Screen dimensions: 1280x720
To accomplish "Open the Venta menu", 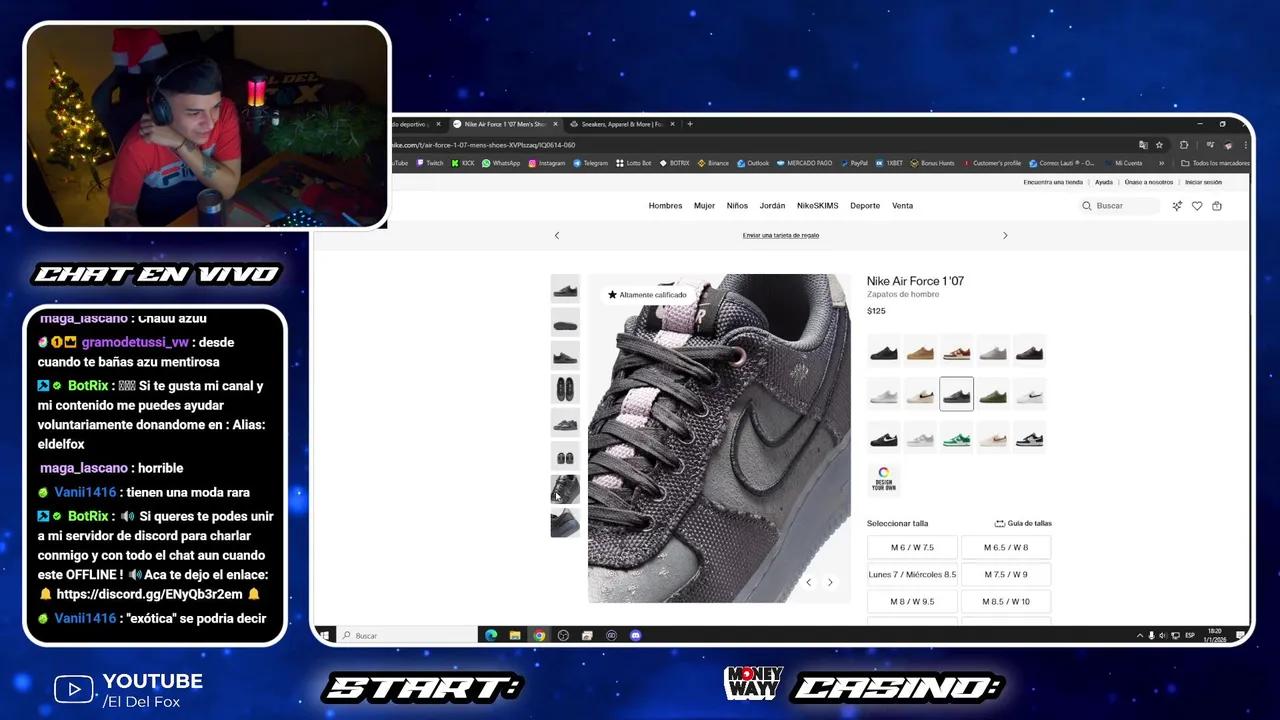I will click(902, 206).
